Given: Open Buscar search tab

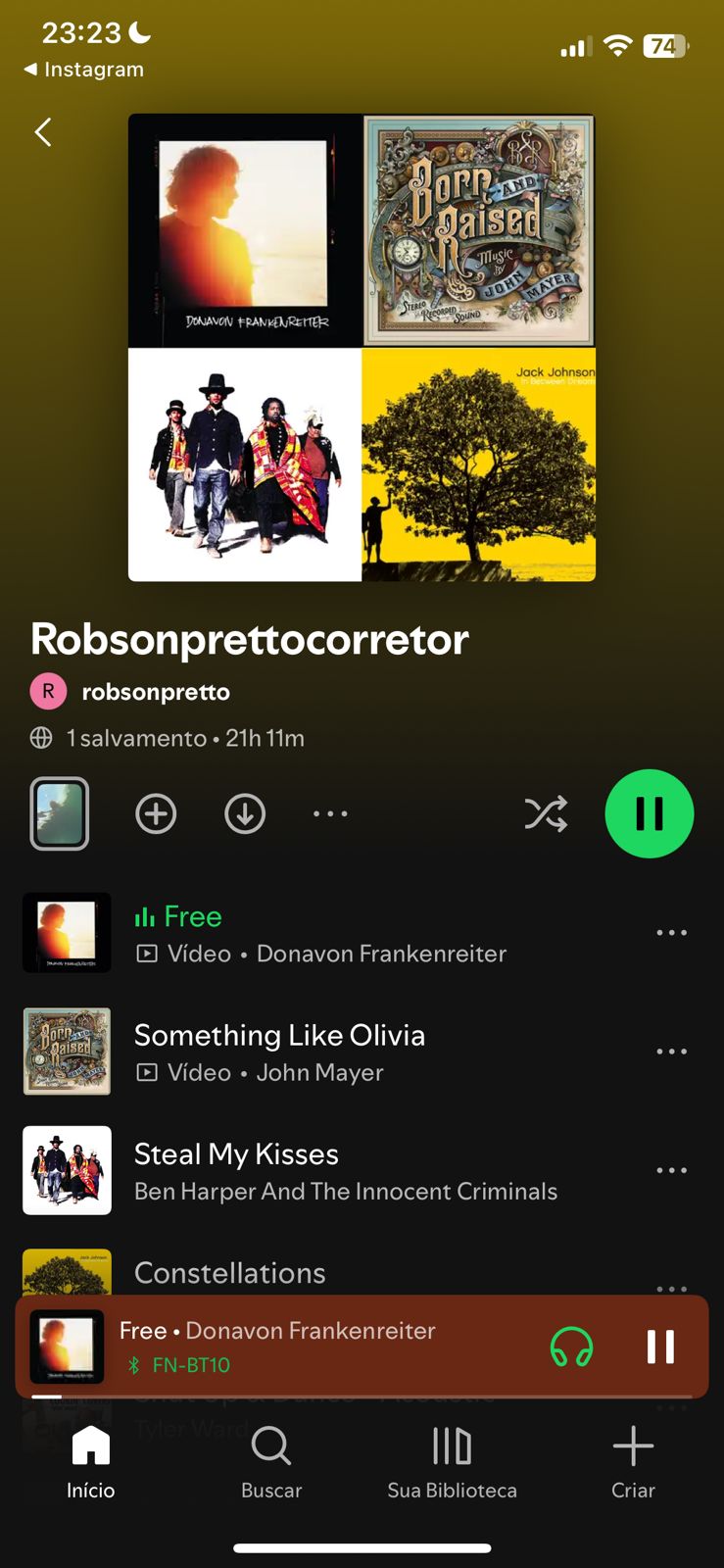Looking at the screenshot, I should (271, 1462).
